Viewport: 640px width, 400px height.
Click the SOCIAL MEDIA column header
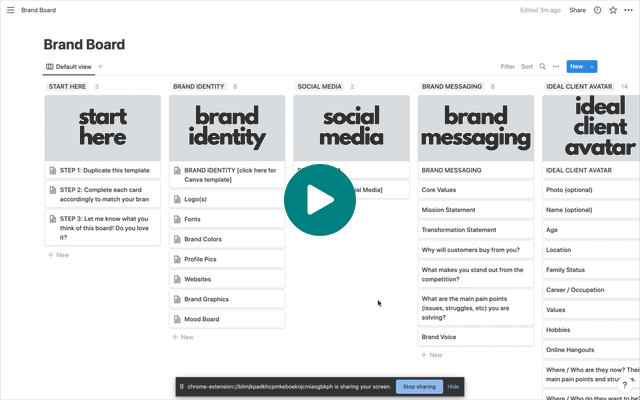(320, 87)
